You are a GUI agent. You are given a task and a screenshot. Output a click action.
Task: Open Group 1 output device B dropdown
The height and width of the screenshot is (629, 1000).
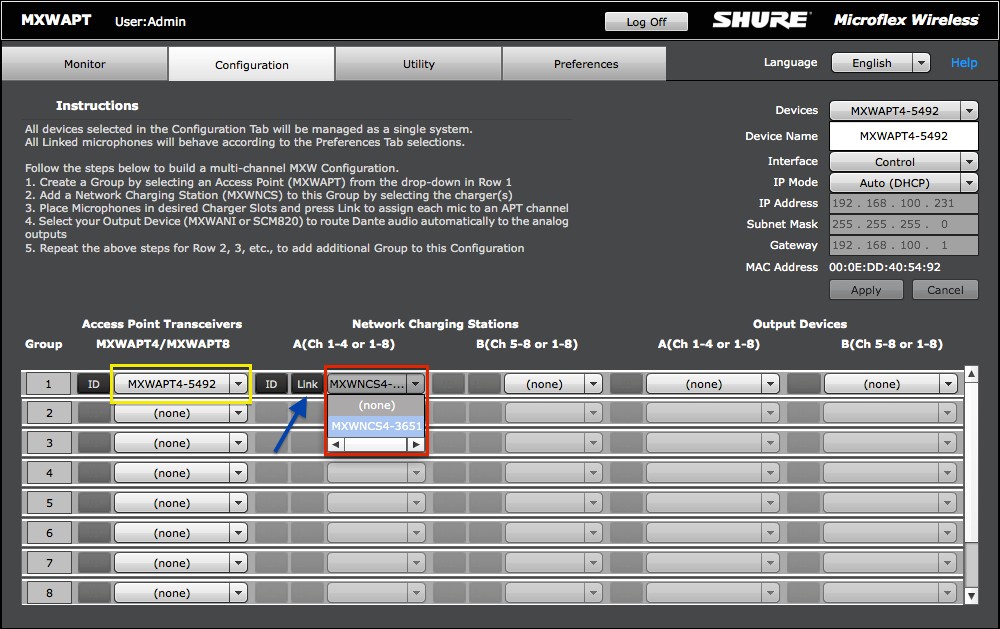(x=890, y=384)
